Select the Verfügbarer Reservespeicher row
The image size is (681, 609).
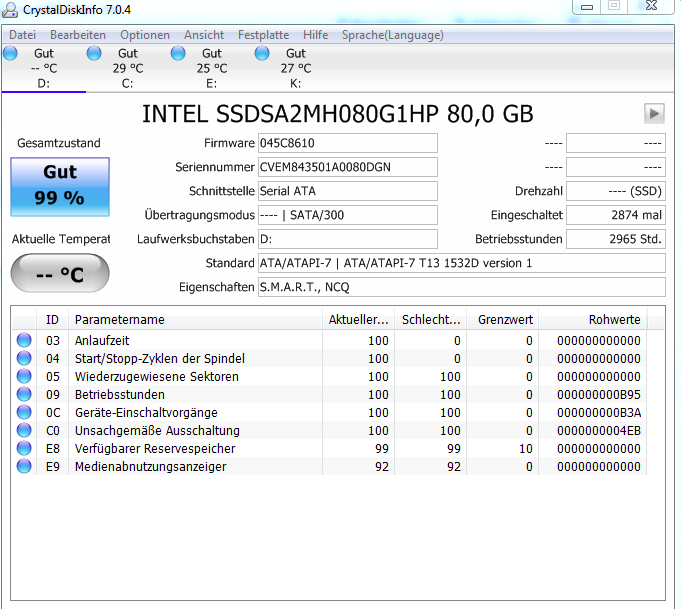tap(330, 448)
